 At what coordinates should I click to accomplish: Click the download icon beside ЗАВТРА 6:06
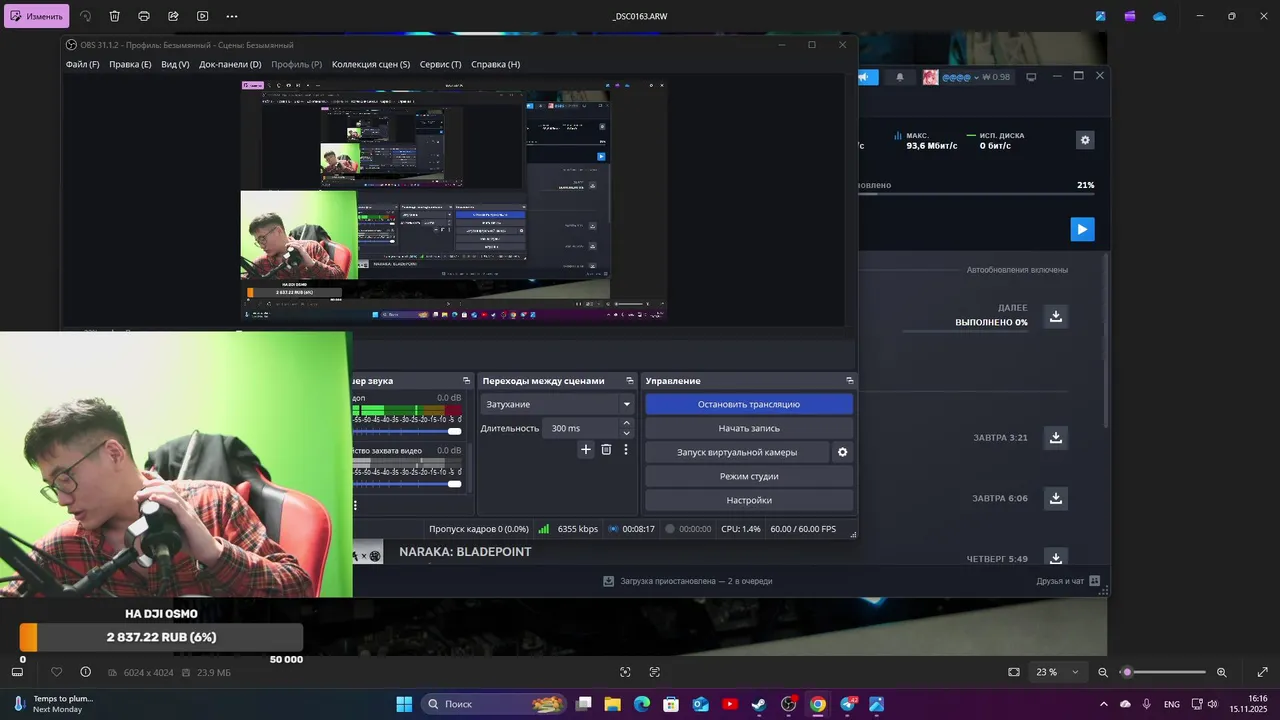click(1055, 498)
